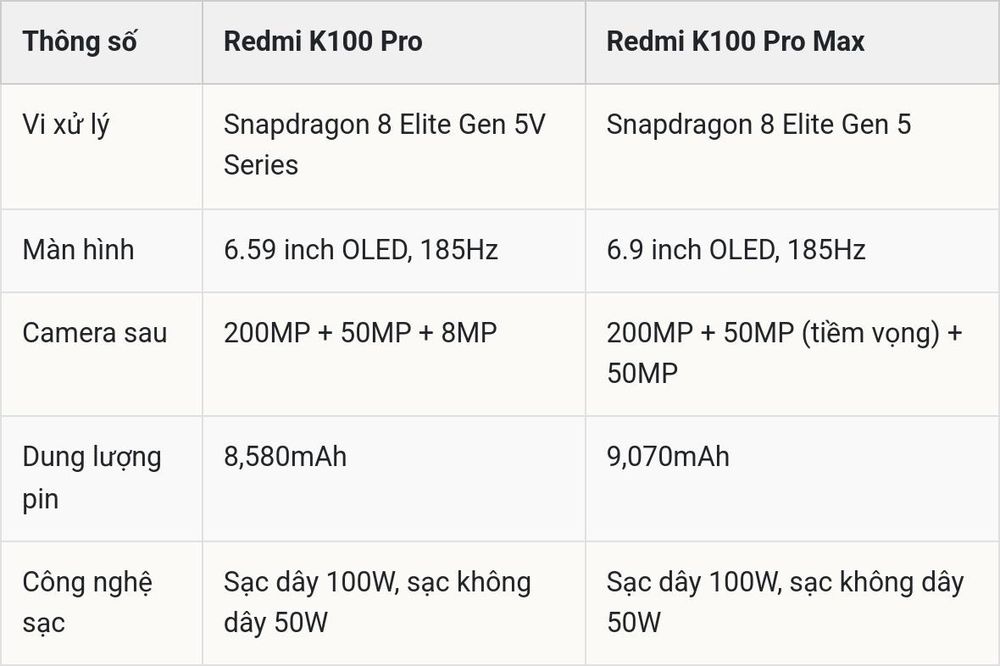Image resolution: width=1000 pixels, height=666 pixels.
Task: Click the word 'Series' in processor cell
Action: 261,165
